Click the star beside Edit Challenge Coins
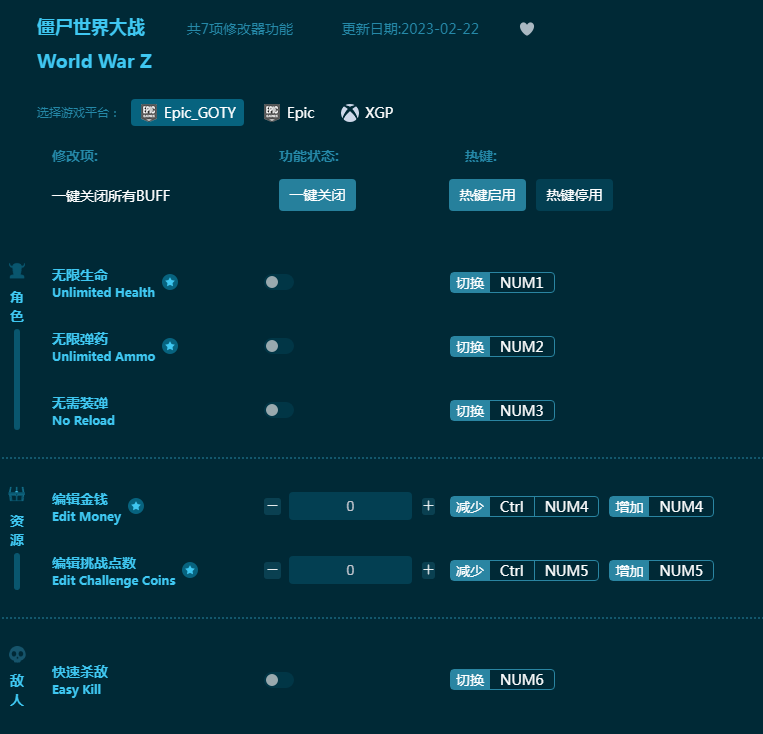Image resolution: width=763 pixels, height=734 pixels. pyautogui.click(x=190, y=570)
